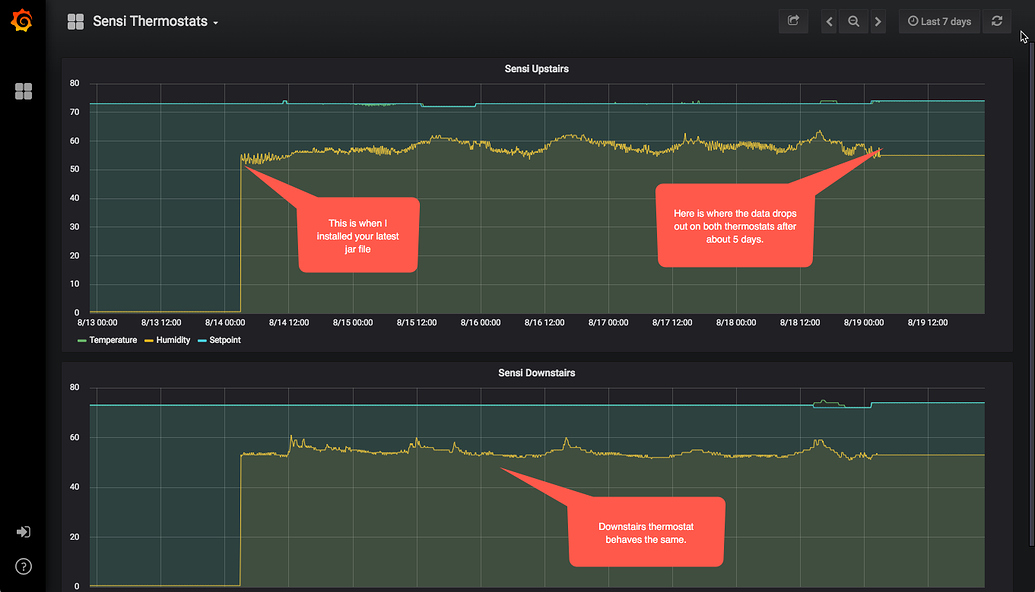Viewport: 1035px width, 592px height.
Task: Click the share dashboard icon
Action: tap(793, 21)
